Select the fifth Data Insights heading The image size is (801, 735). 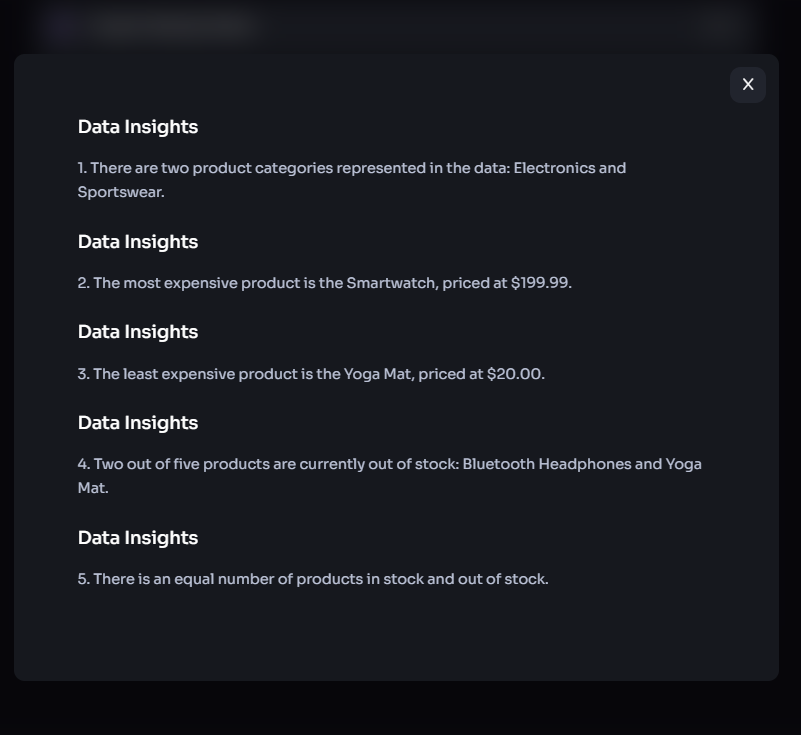(138, 538)
